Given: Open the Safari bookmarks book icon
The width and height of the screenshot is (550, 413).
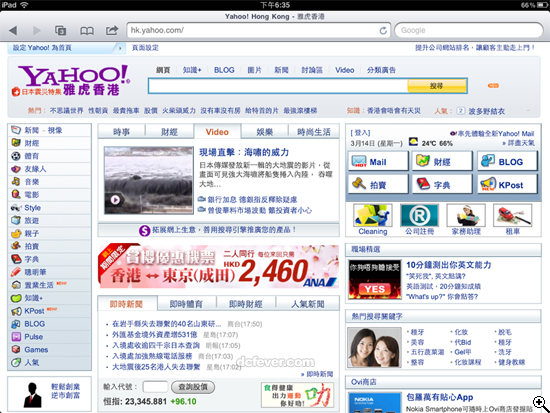Looking at the screenshot, I should coord(87,31).
